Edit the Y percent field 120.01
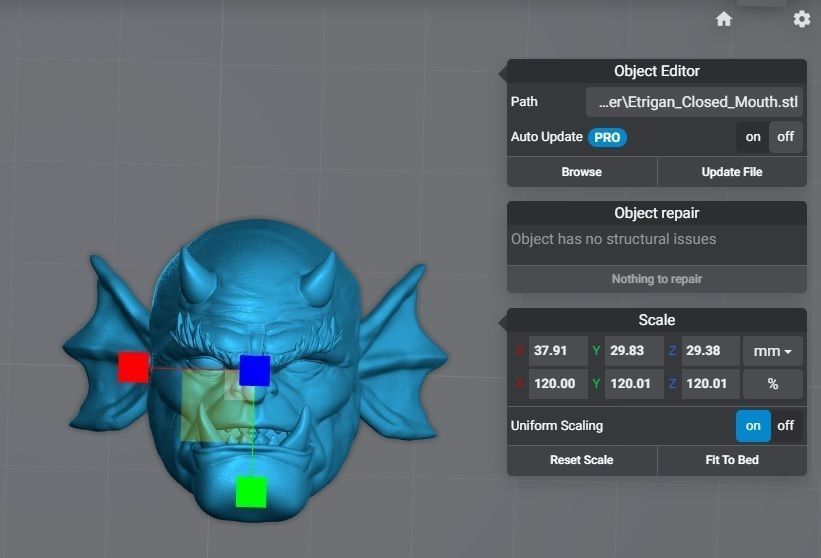 click(x=634, y=384)
